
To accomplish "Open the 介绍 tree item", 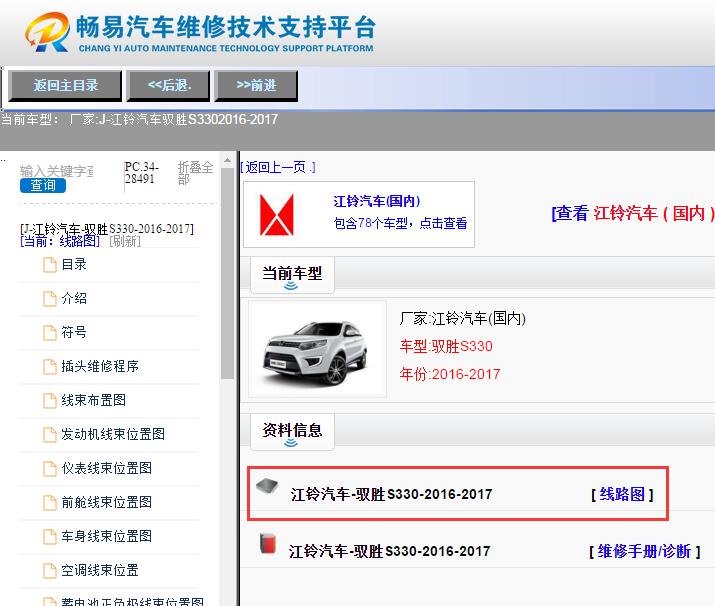I will [74, 298].
